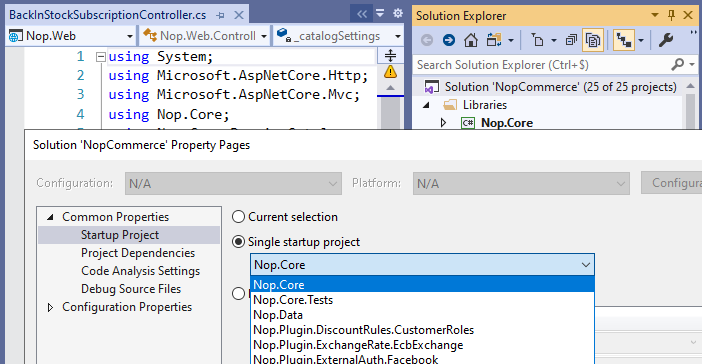
Task: Click the split editor window icon
Action: tap(390, 56)
